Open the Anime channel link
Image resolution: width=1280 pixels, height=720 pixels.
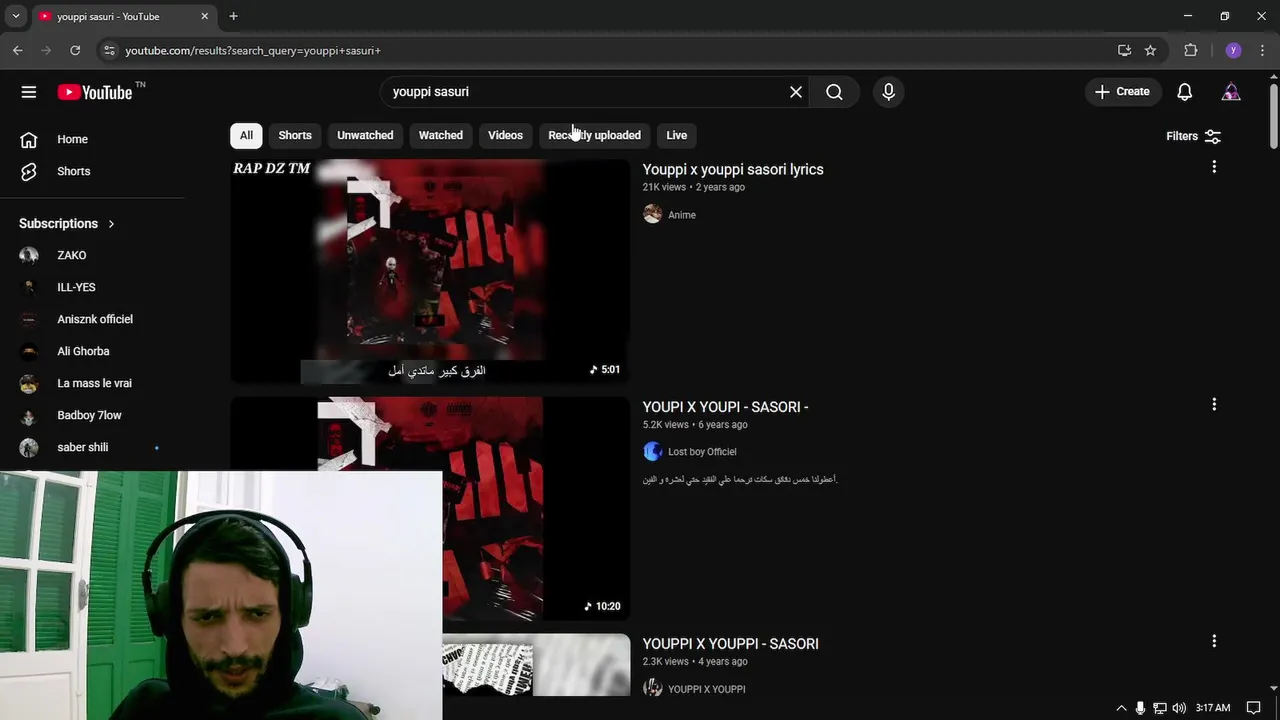pyautogui.click(x=682, y=215)
